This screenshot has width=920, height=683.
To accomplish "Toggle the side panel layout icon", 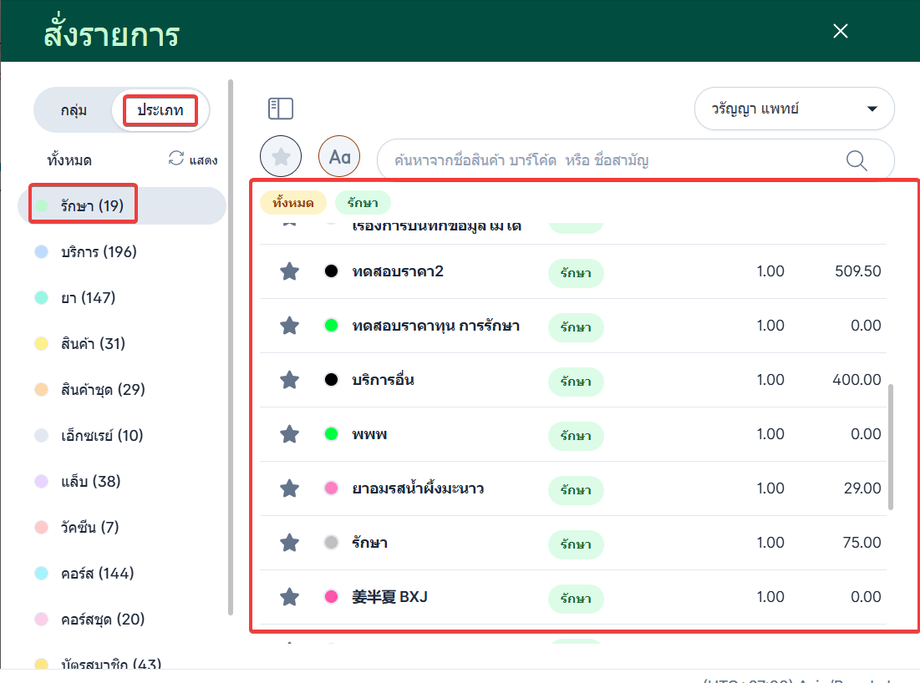I will (280, 109).
